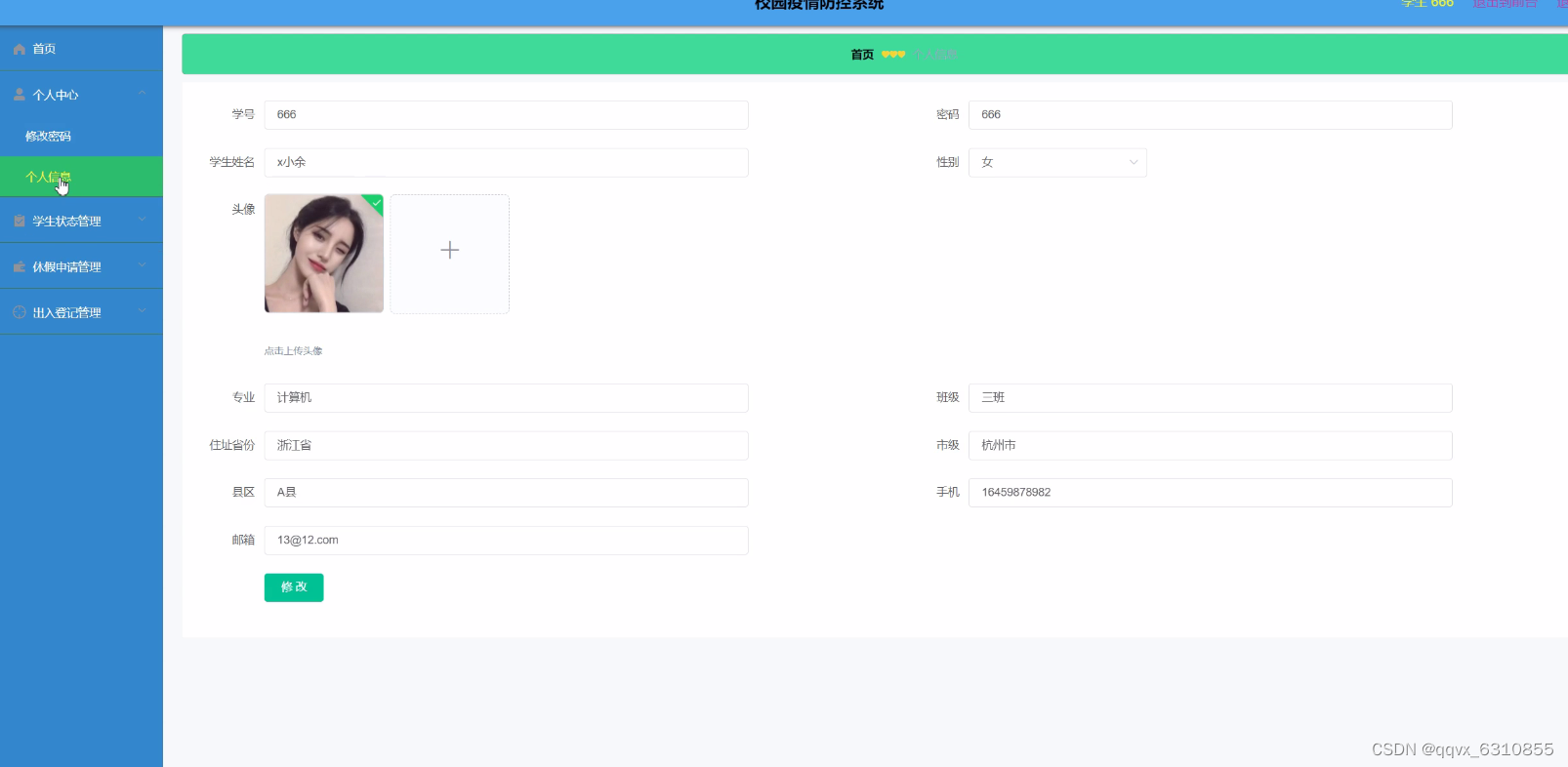Click the 住址省份 field label
This screenshot has width=1568, height=767.
232,446
